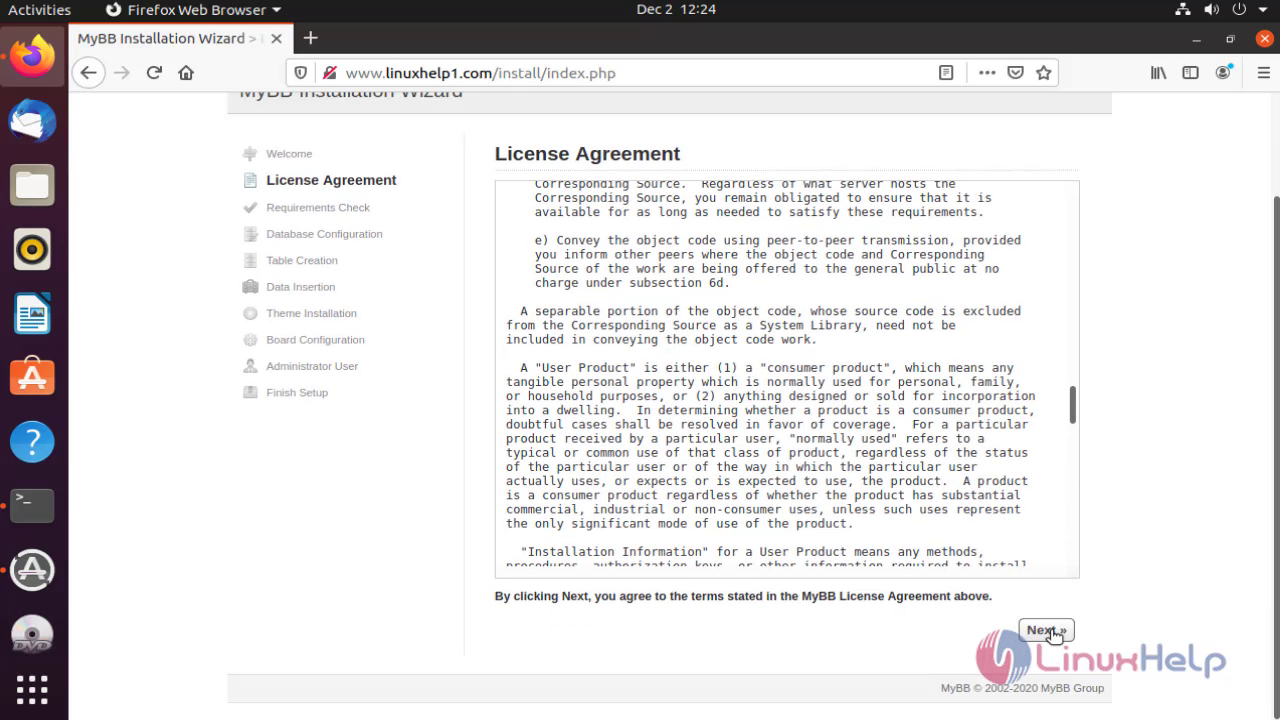Show the sidebars icon
Image resolution: width=1280 pixels, height=720 pixels.
point(1190,73)
